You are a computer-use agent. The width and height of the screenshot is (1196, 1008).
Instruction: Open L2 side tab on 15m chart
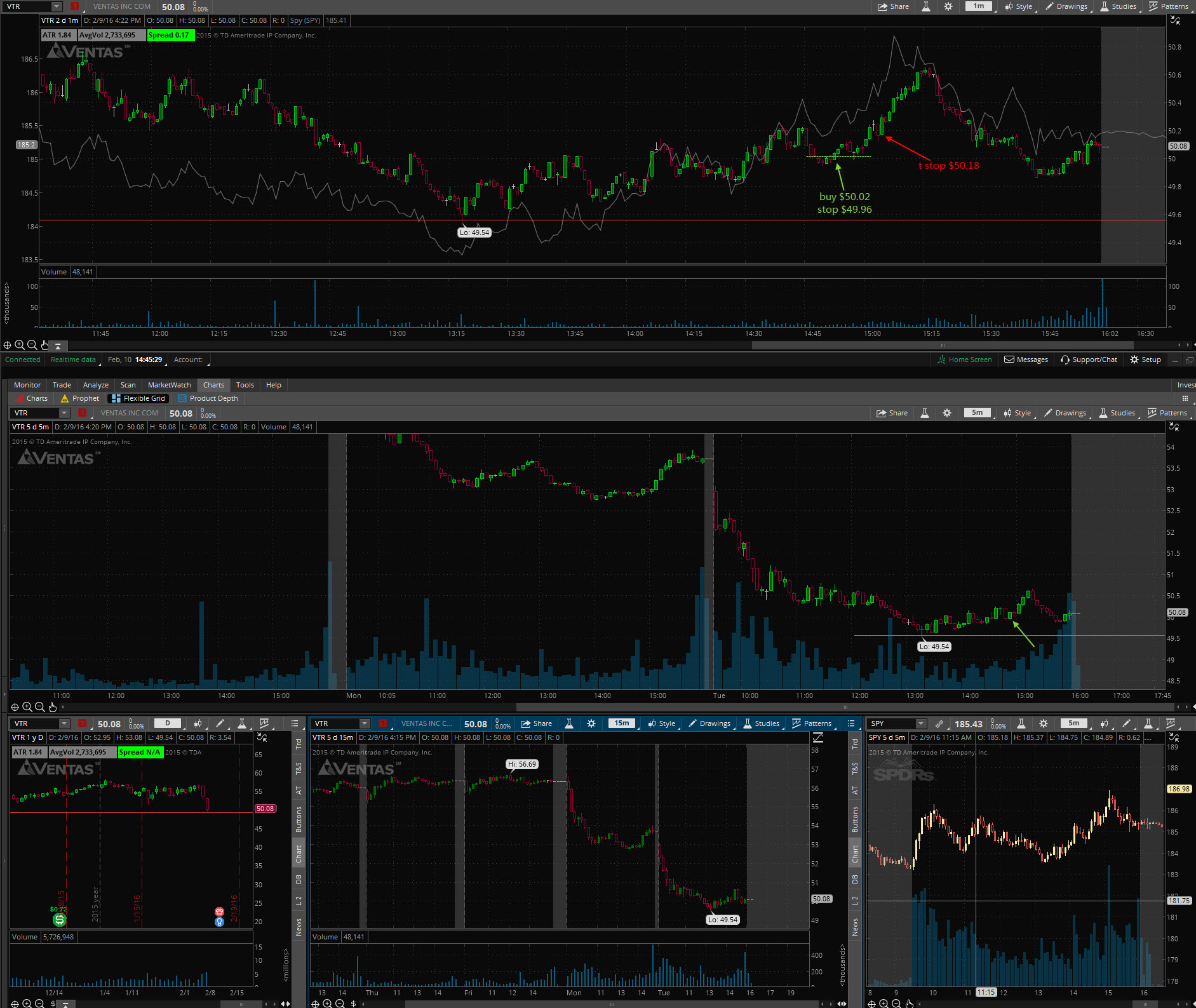855,901
